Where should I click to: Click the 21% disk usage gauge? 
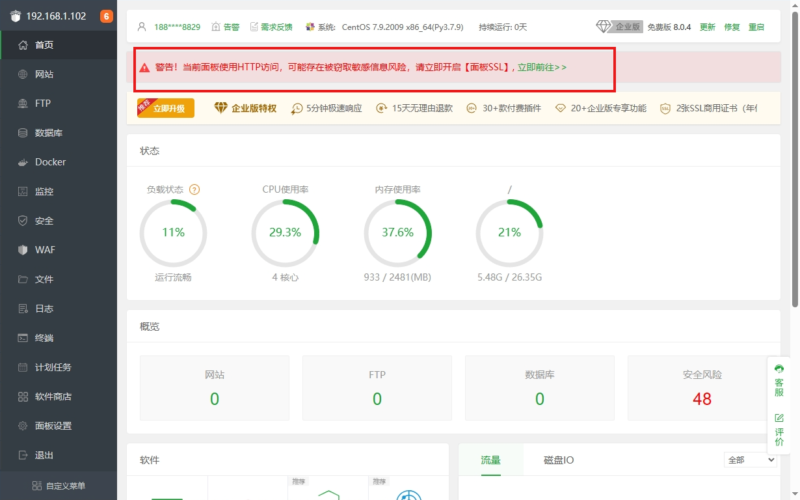coord(509,233)
